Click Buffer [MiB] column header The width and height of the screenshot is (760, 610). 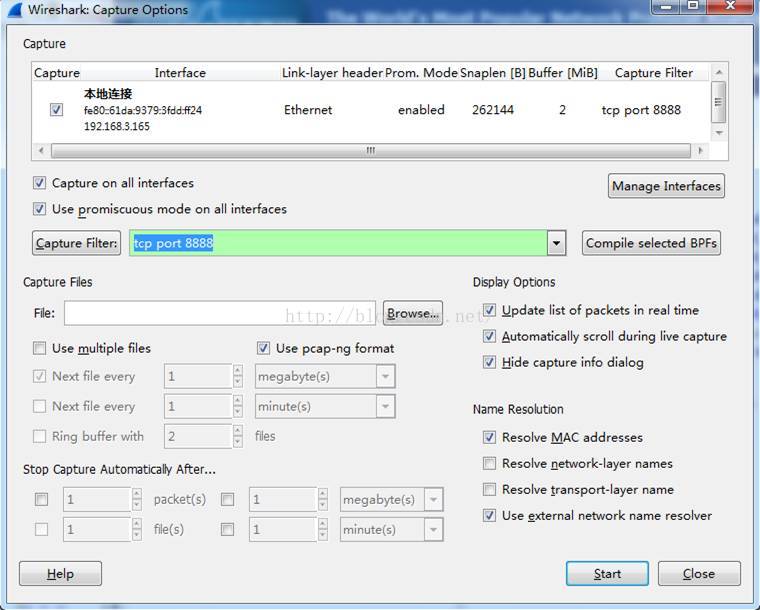(x=563, y=73)
